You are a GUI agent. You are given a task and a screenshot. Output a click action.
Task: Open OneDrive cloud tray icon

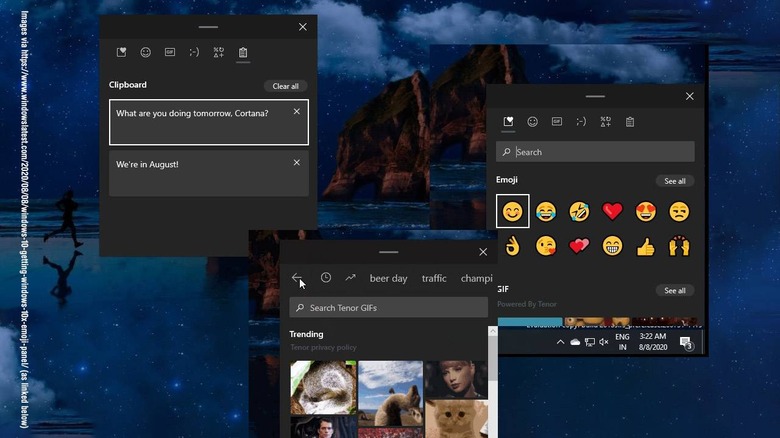coord(575,342)
